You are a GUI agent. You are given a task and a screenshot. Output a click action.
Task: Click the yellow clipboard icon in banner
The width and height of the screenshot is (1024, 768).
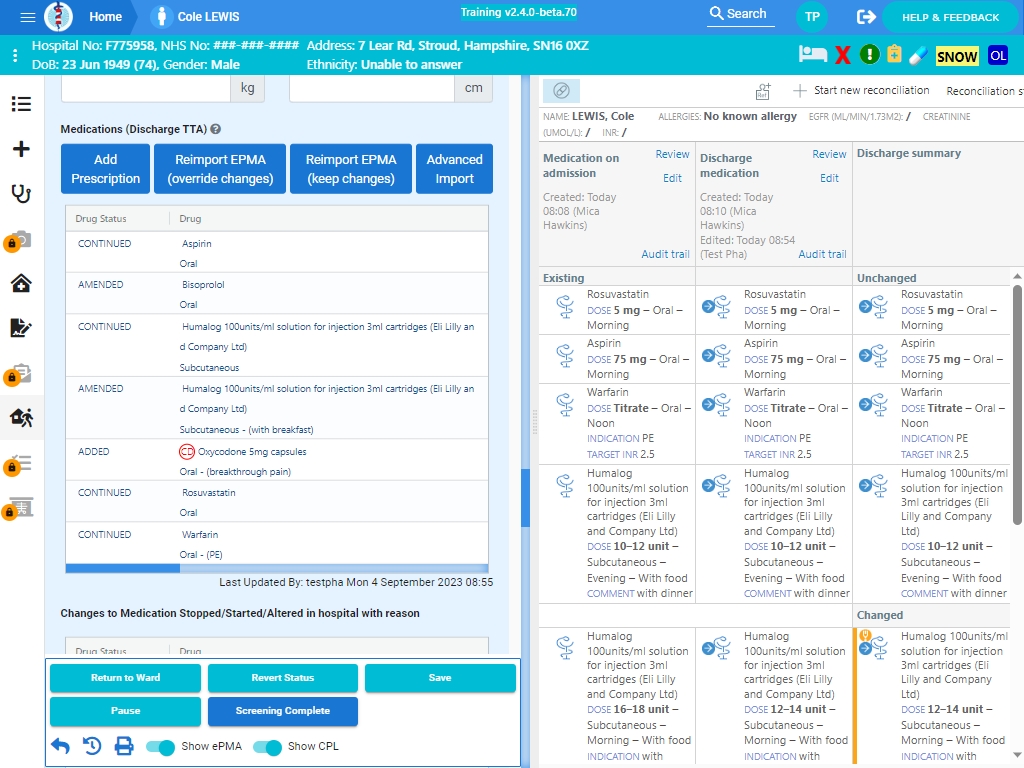[894, 54]
